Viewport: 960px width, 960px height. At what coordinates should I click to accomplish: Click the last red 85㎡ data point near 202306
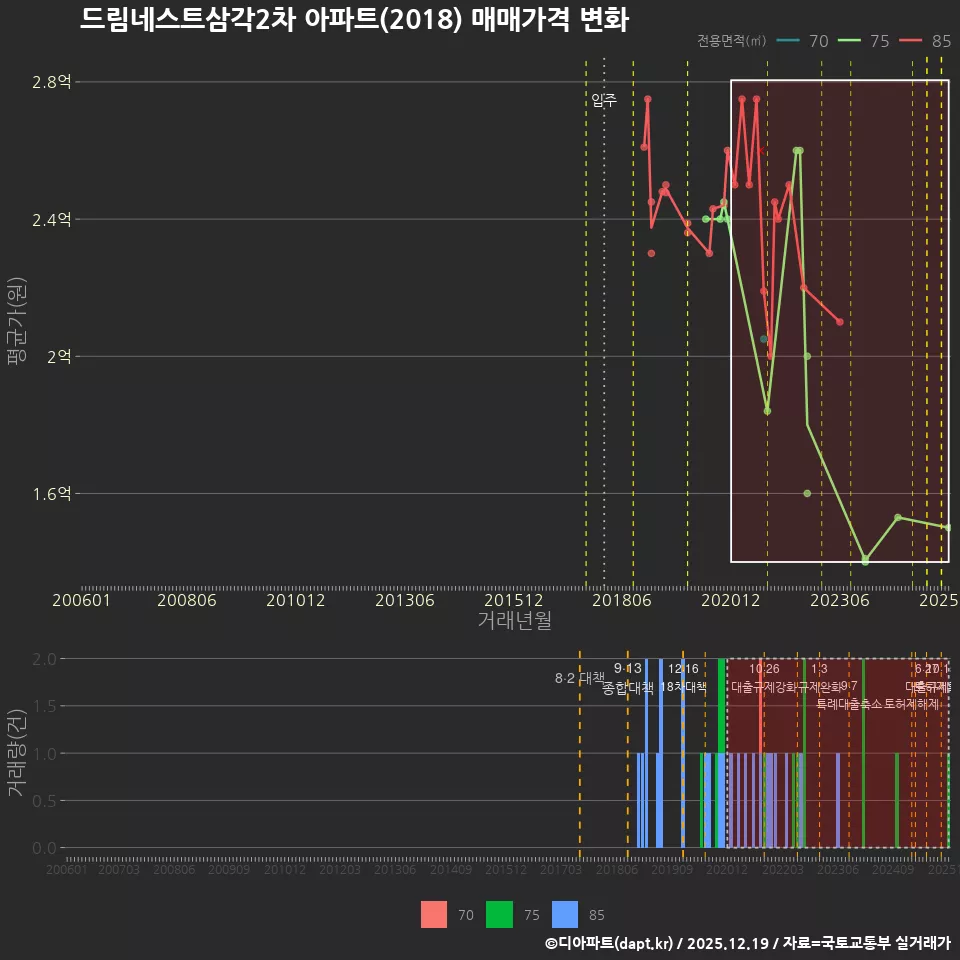pyautogui.click(x=840, y=322)
